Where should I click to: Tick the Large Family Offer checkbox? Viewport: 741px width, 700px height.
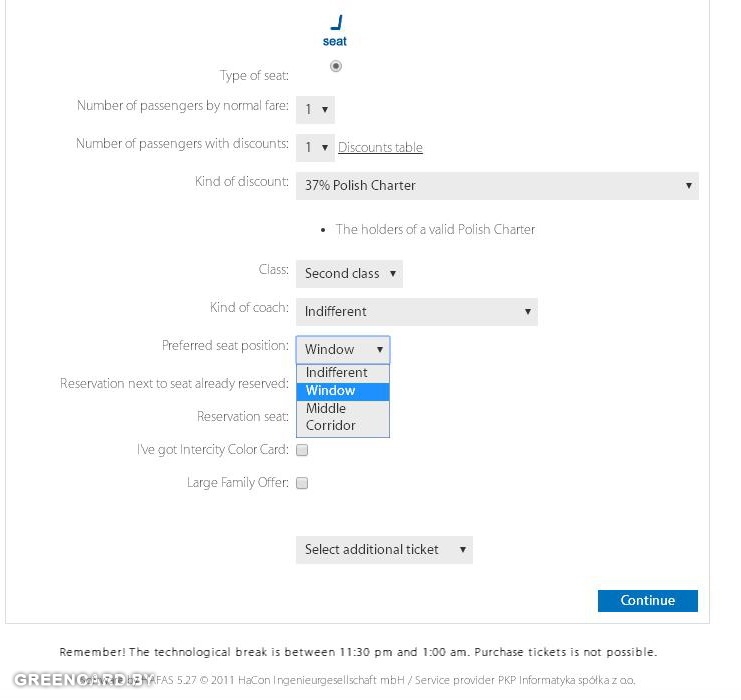click(x=302, y=483)
